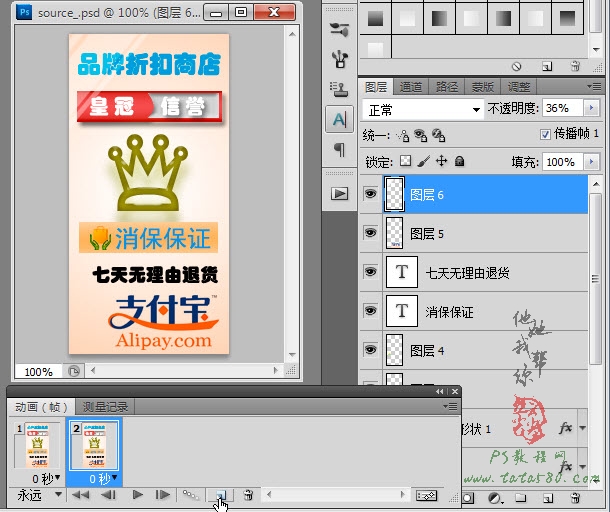Go to next animation frame
This screenshot has width=610, height=512.
click(162, 495)
